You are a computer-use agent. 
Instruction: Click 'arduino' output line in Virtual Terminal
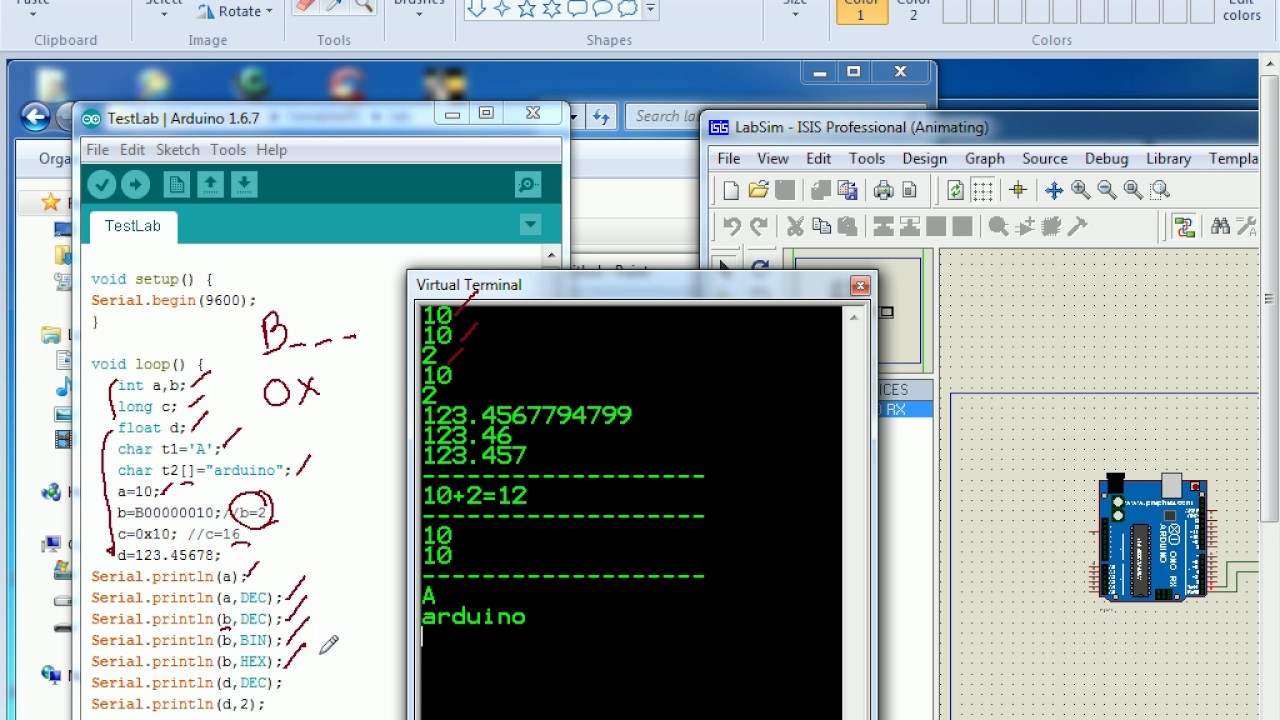click(474, 617)
